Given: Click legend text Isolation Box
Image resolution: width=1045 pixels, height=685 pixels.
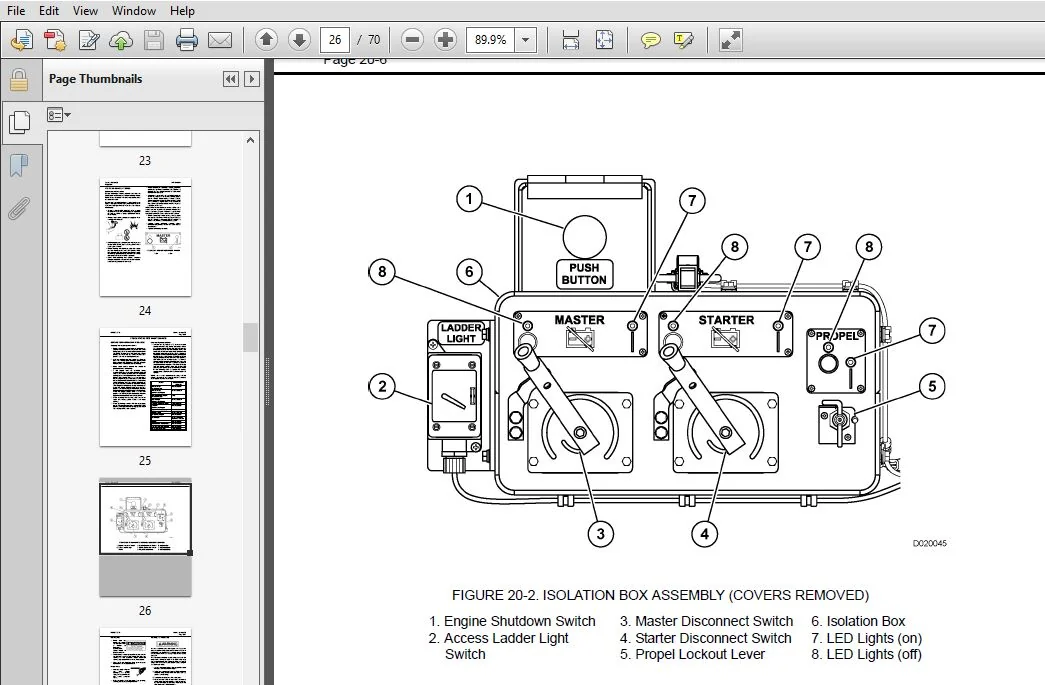Looking at the screenshot, I should click(866, 621).
